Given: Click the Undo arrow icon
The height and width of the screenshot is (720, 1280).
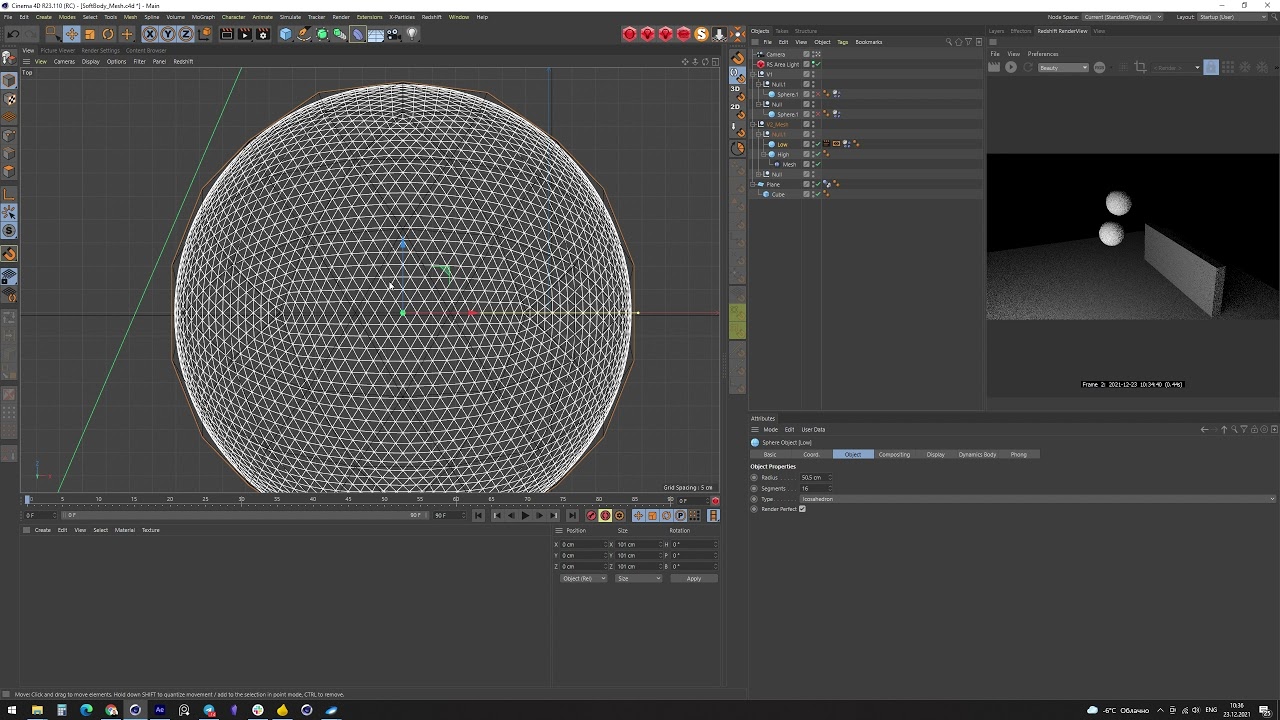Looking at the screenshot, I should pos(13,34).
